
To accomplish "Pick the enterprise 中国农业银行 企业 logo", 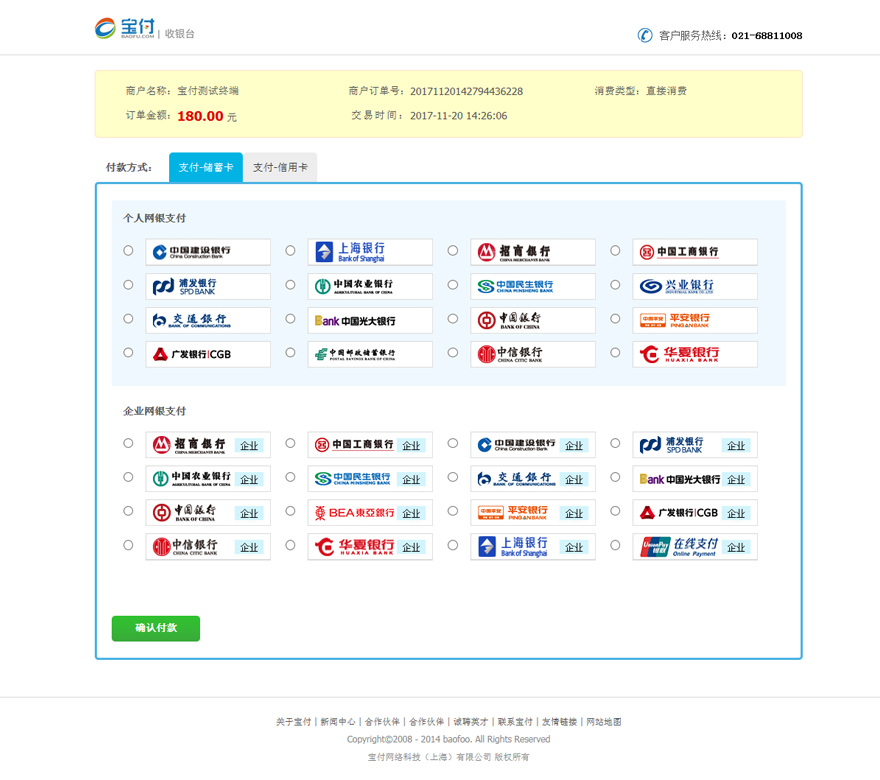I will click(208, 479).
